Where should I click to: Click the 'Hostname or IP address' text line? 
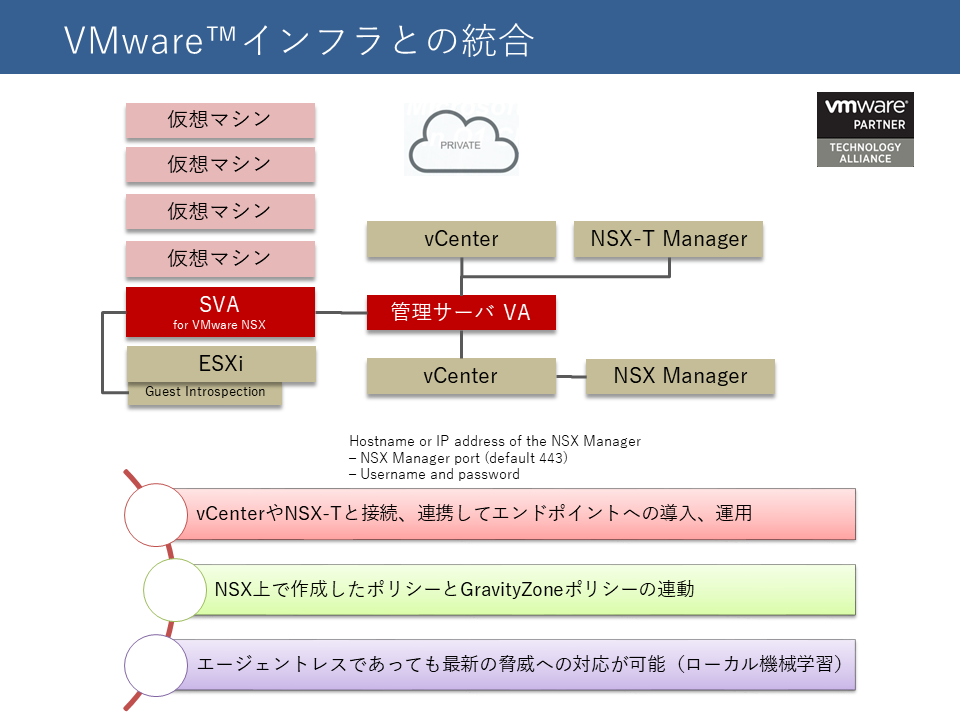[495, 441]
